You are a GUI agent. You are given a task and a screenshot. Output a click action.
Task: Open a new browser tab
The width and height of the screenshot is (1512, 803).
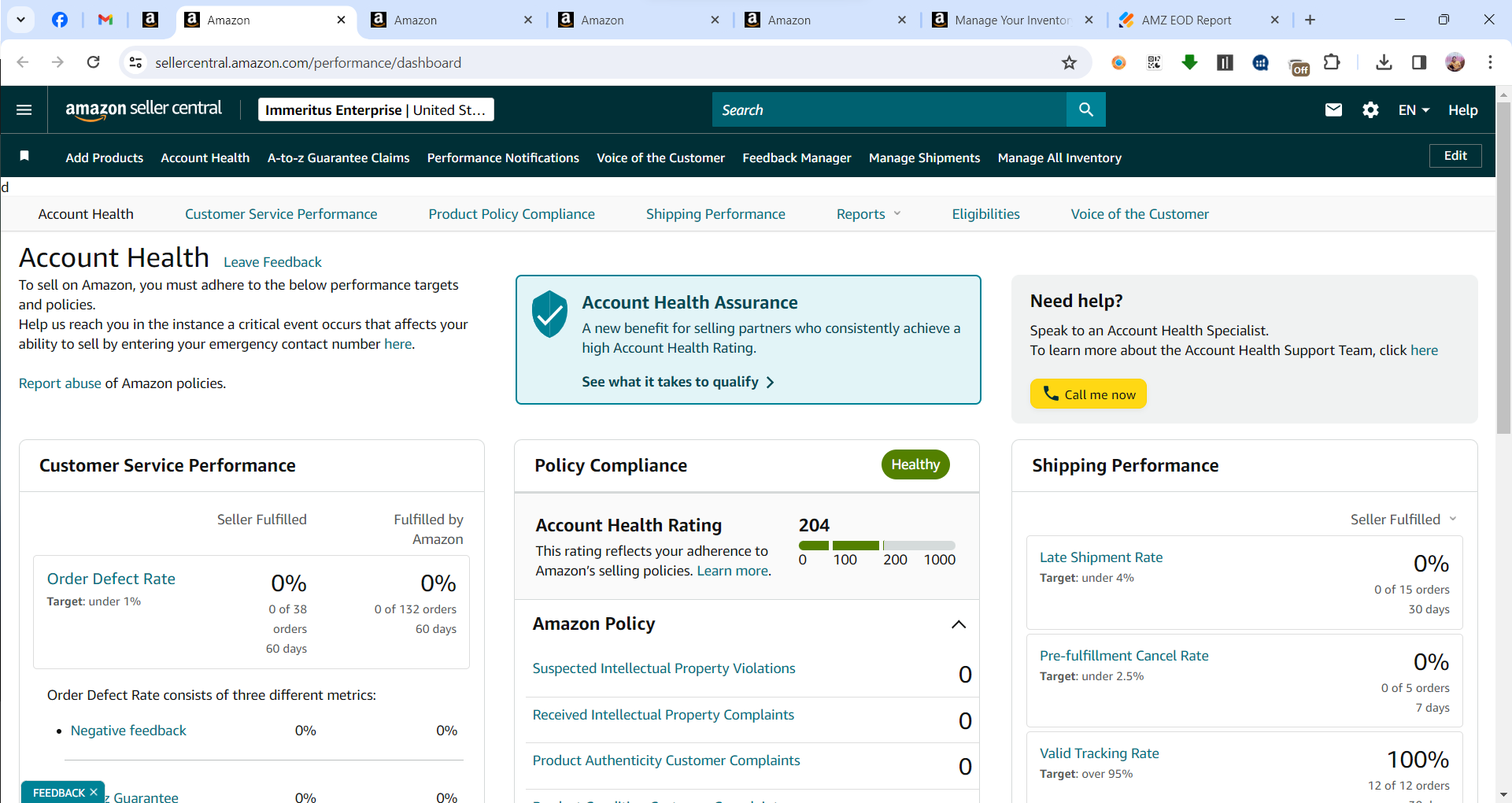pos(1310,20)
